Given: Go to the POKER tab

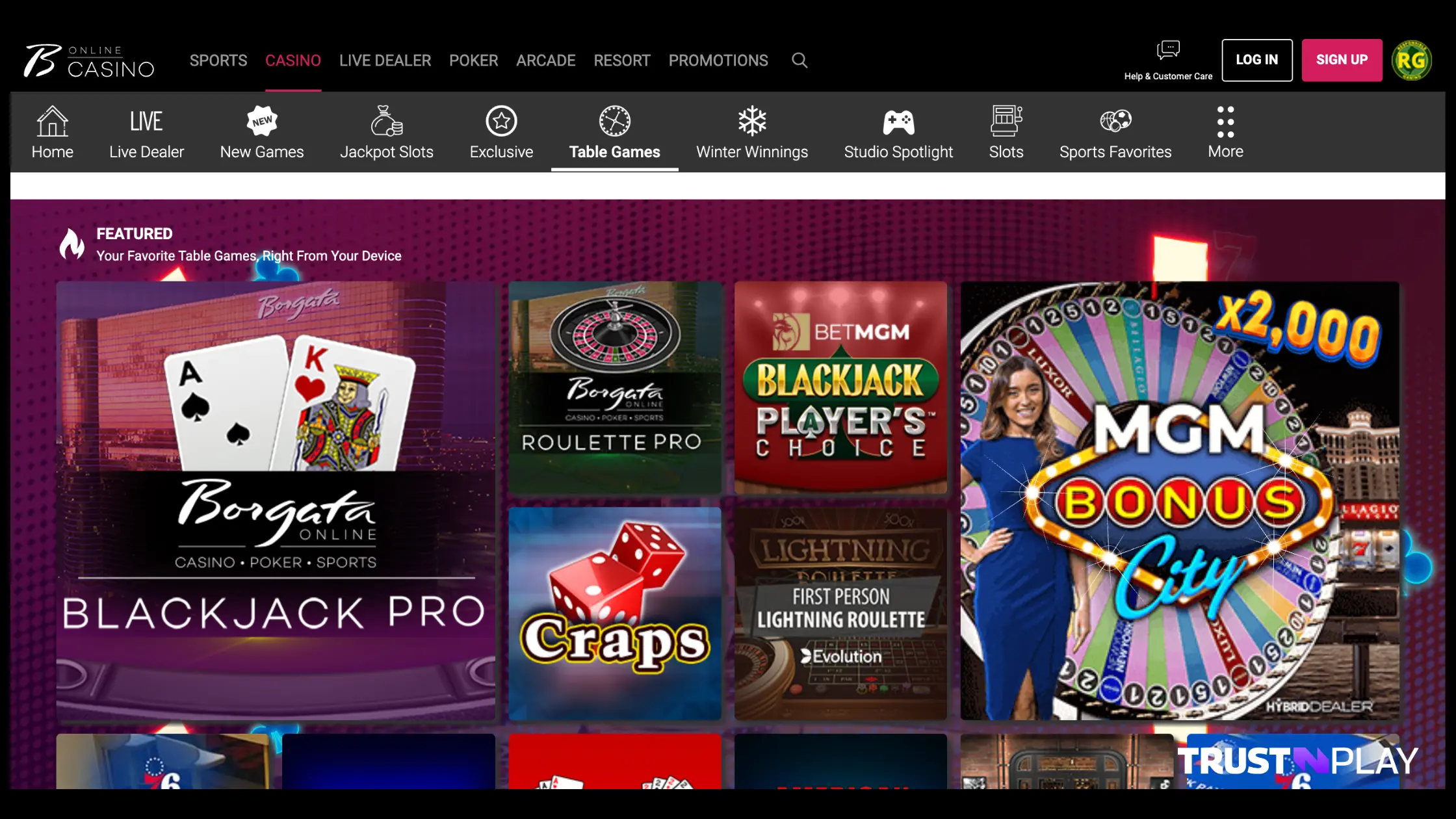Looking at the screenshot, I should (474, 60).
